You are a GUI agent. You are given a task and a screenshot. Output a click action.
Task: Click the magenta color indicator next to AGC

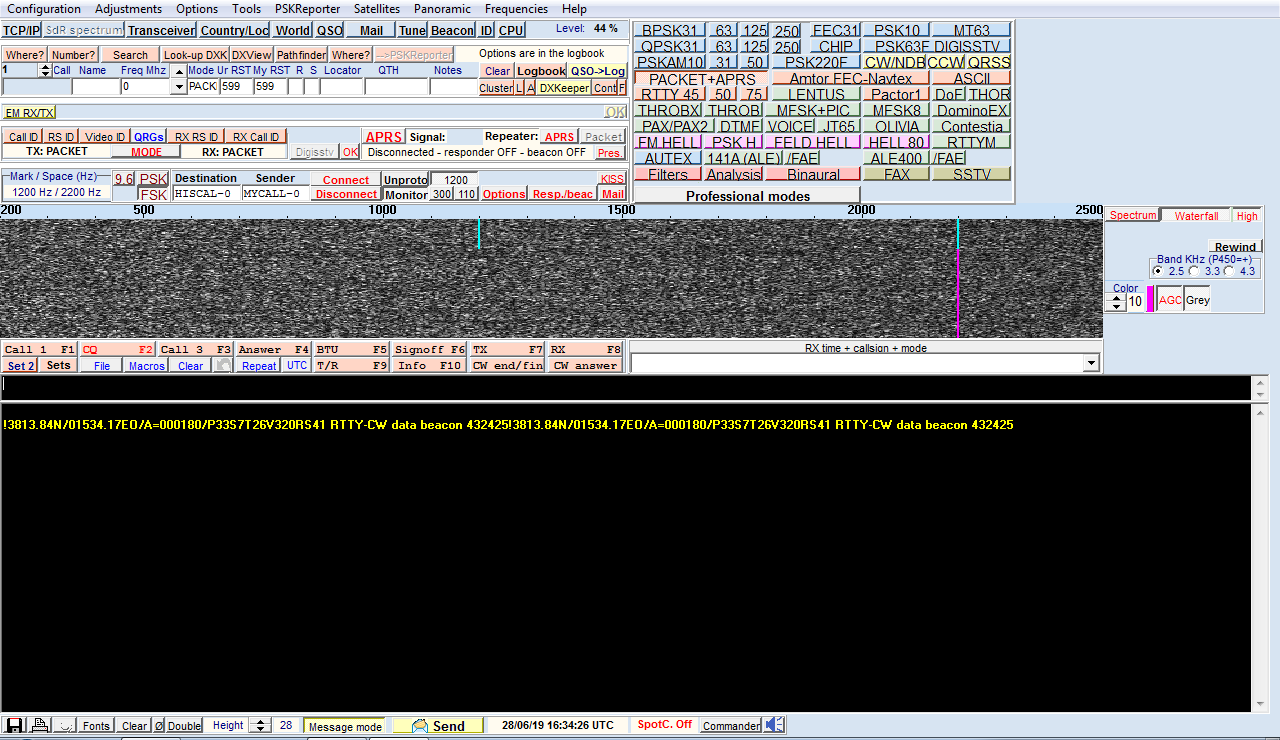coord(1150,299)
